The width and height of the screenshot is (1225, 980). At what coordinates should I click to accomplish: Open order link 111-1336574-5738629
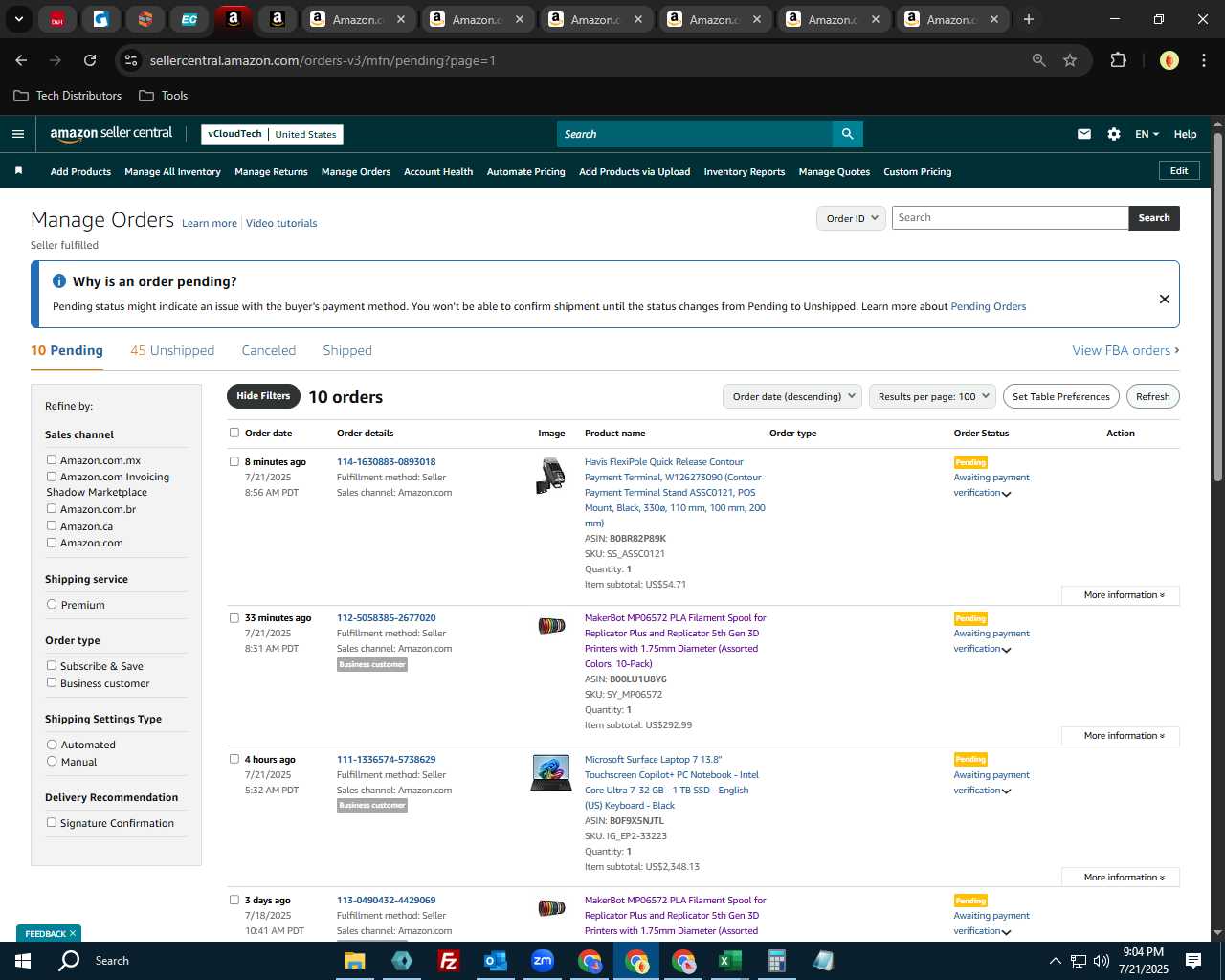coord(387,759)
